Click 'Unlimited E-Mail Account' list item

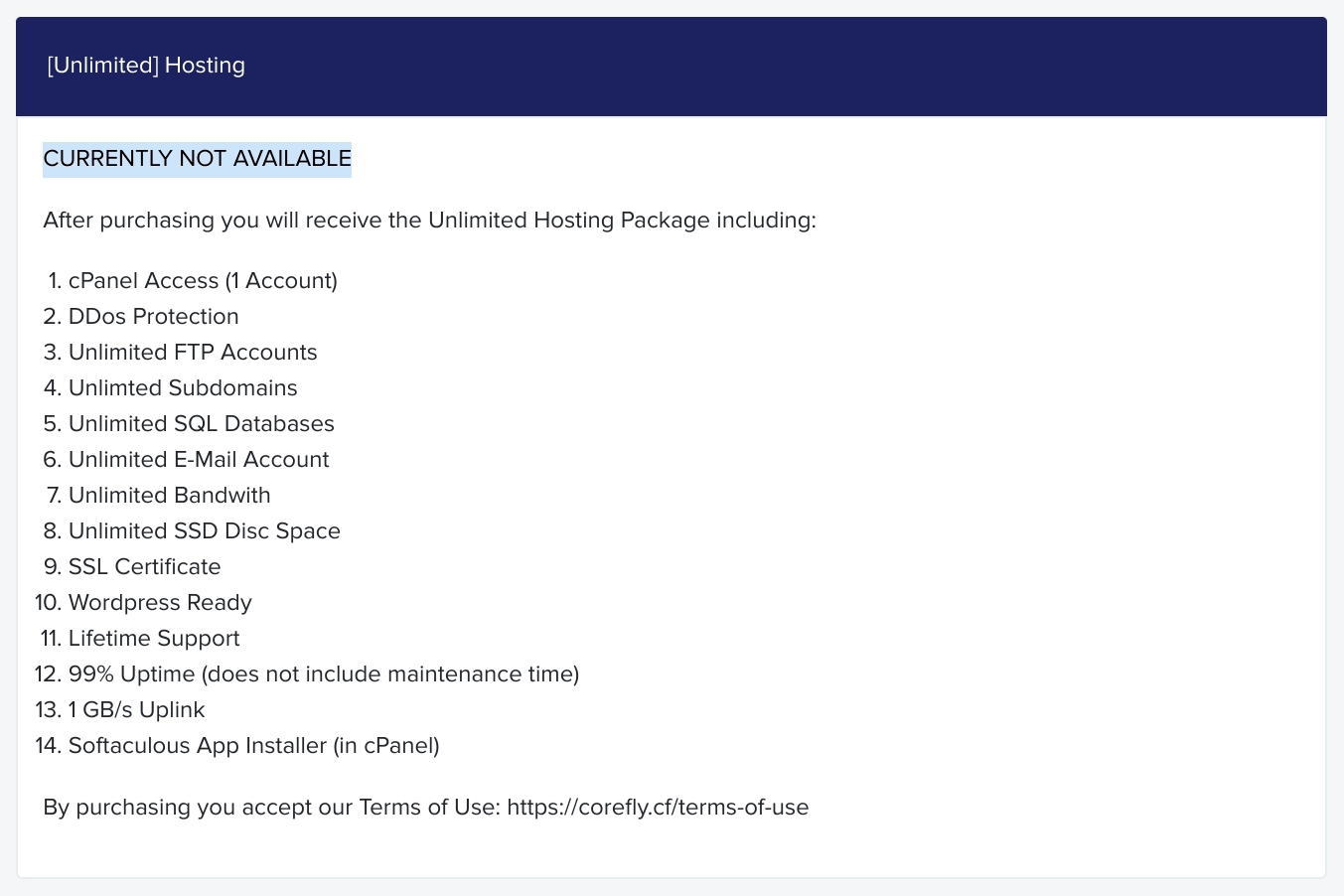pos(199,460)
